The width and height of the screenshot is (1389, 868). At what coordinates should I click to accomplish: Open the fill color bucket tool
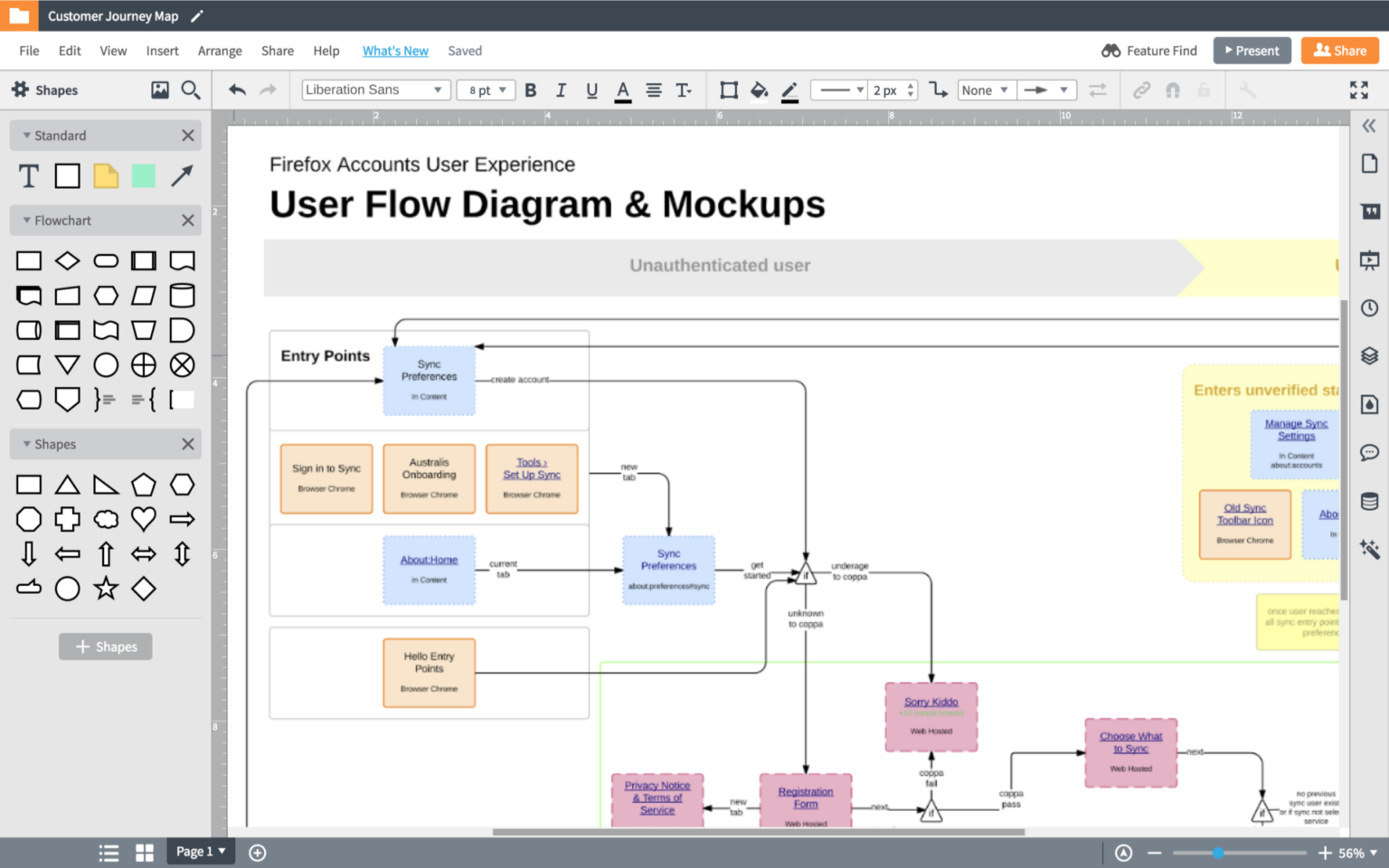(x=759, y=90)
